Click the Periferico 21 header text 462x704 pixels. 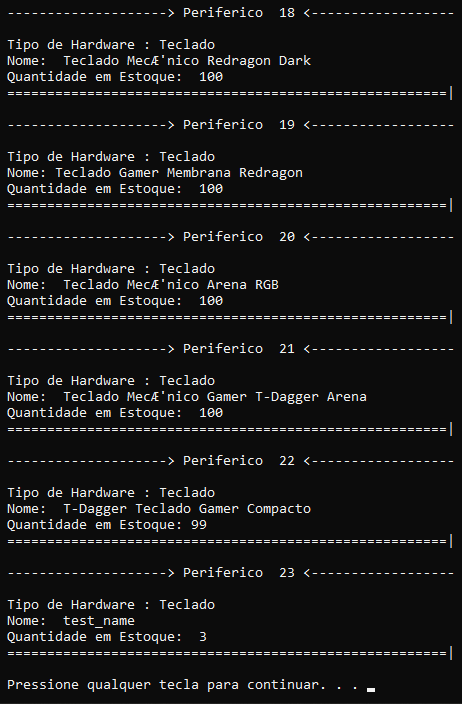click(239, 349)
